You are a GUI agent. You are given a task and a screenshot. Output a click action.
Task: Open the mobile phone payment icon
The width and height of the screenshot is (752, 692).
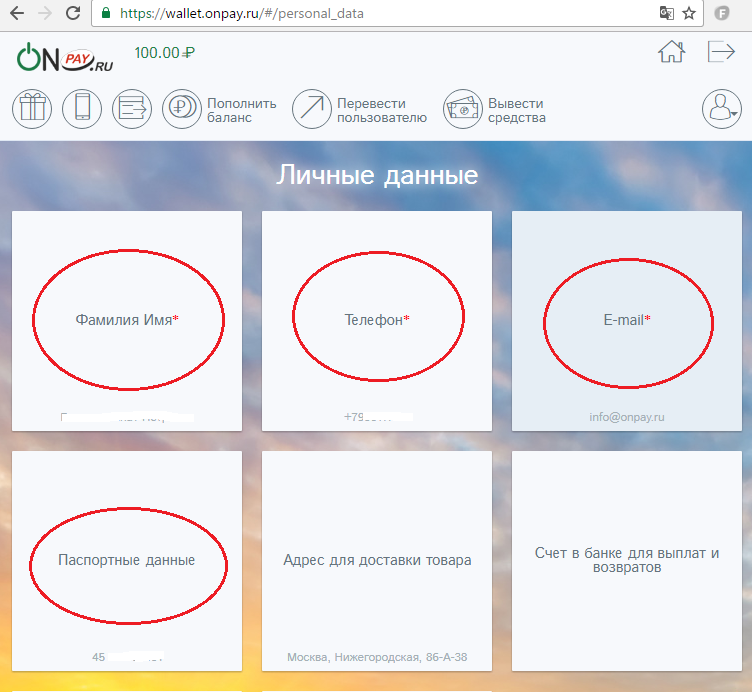click(x=82, y=108)
